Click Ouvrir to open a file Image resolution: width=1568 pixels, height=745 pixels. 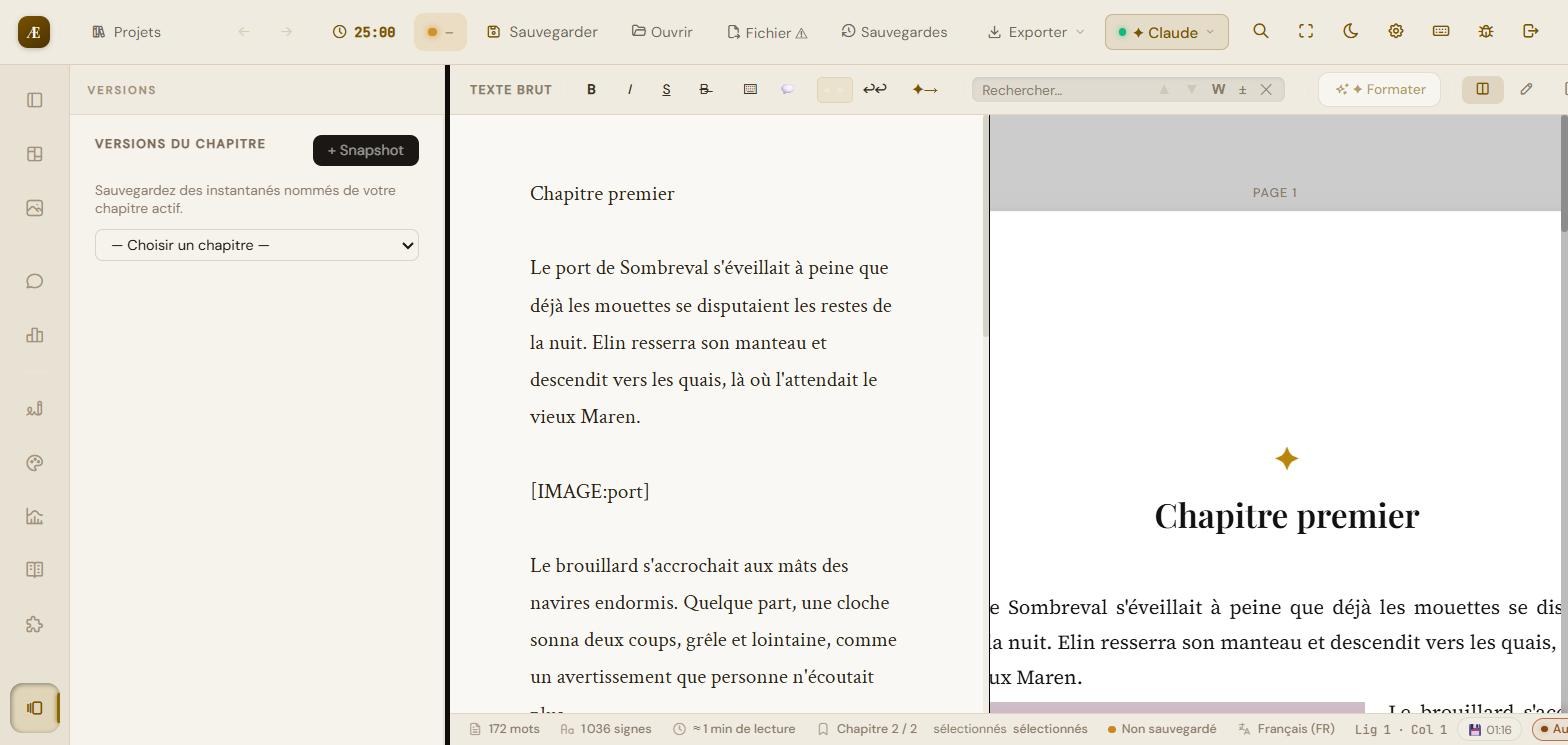pos(662,32)
